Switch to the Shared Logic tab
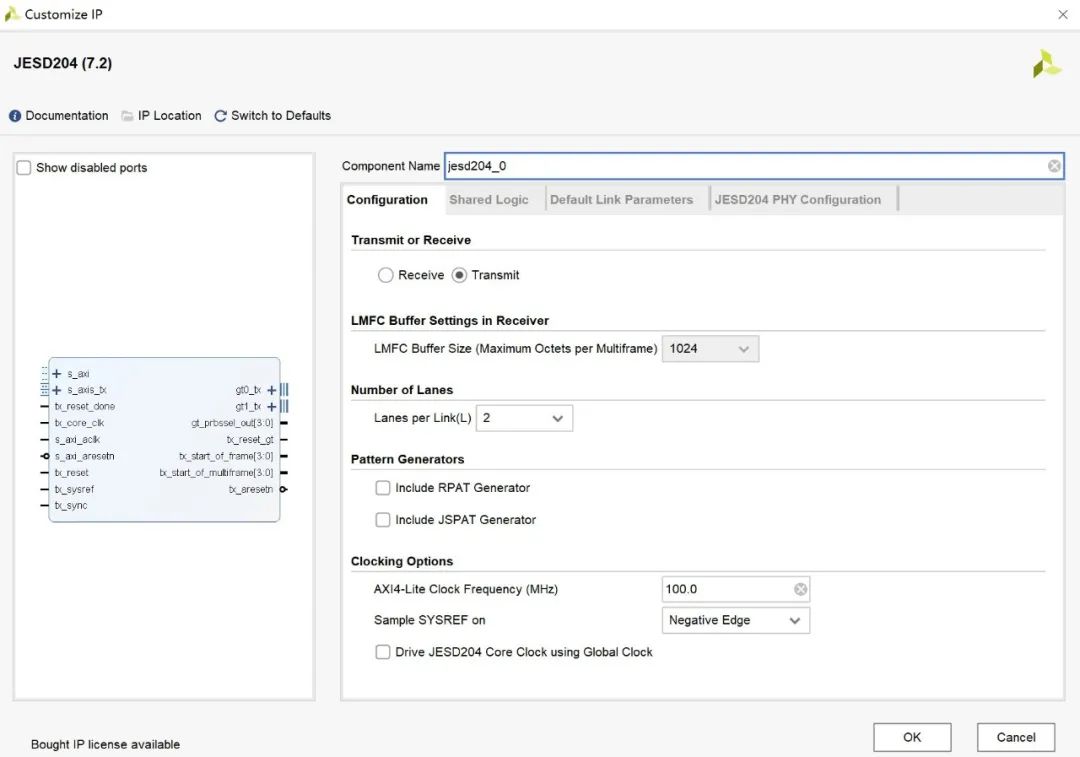Viewport: 1080px width, 757px height. pyautogui.click(x=489, y=200)
